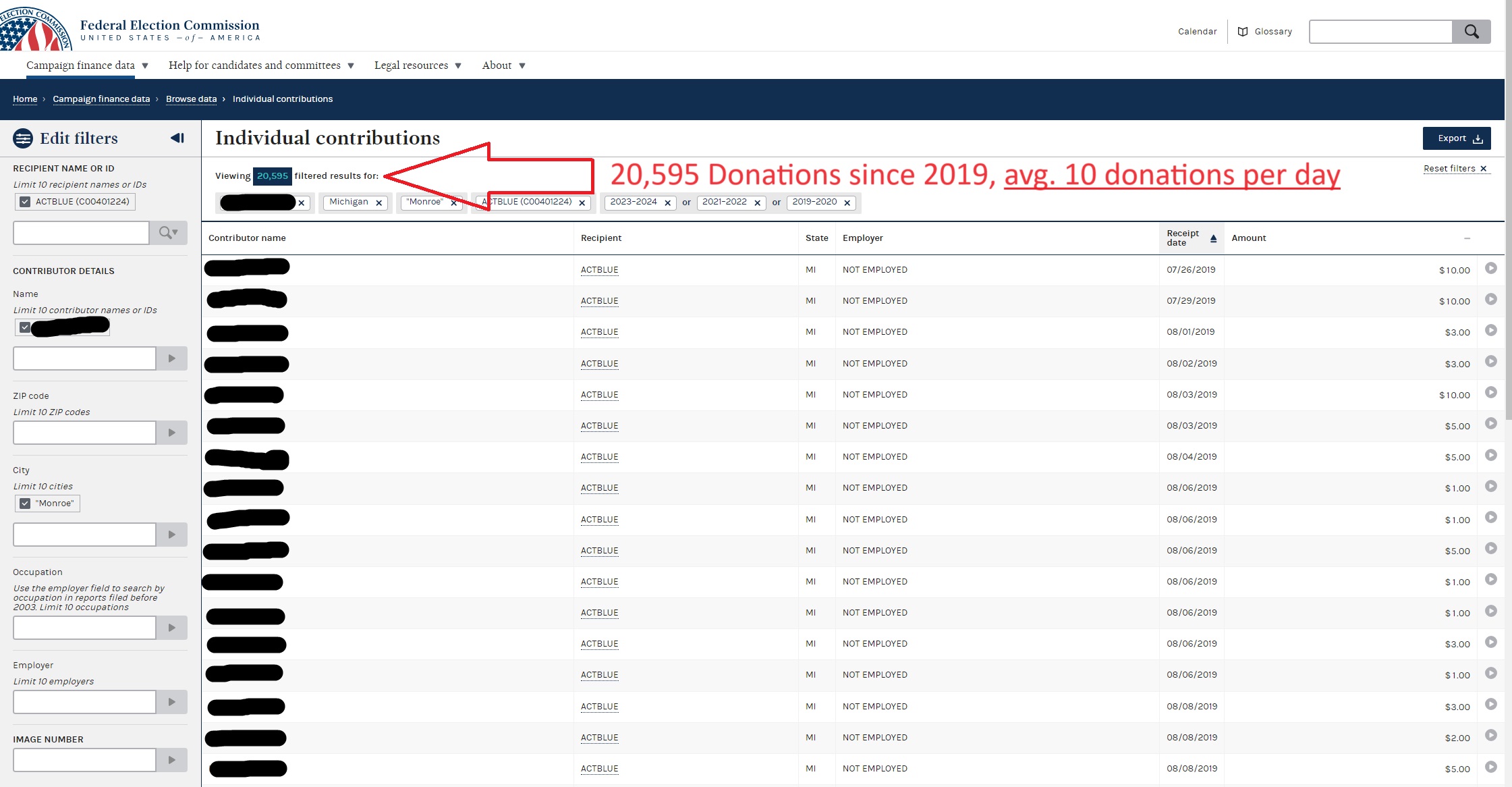
Task: Click the site search input field
Action: click(1380, 32)
